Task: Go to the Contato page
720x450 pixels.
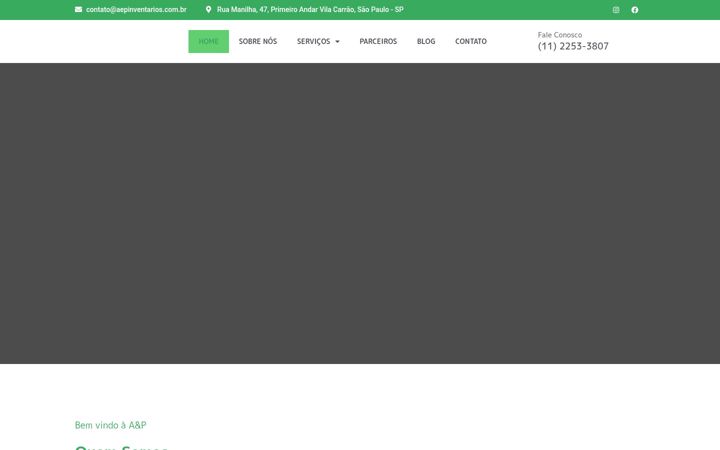Action: (x=471, y=41)
